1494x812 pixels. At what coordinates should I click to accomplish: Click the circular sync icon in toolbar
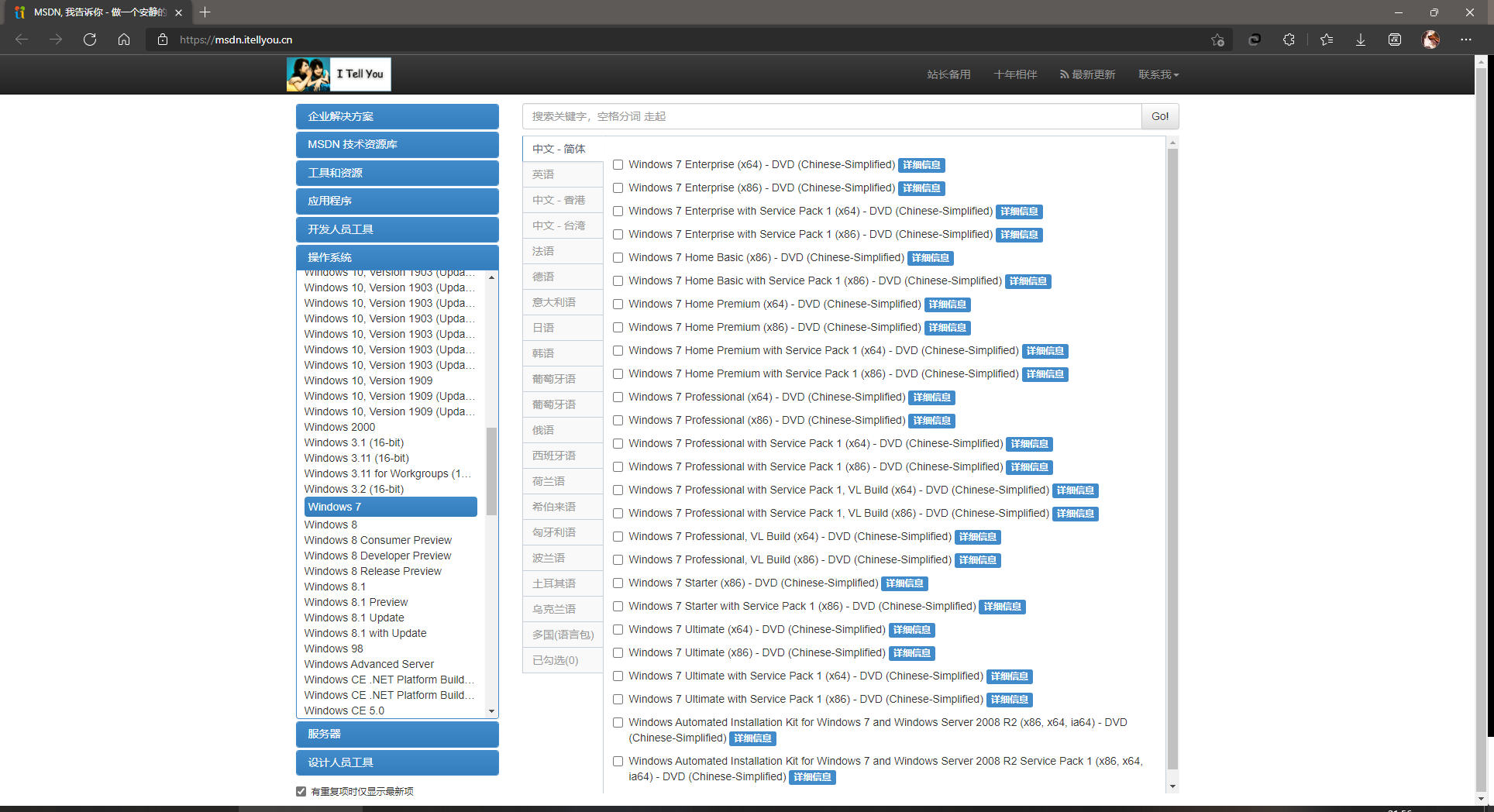(1255, 40)
